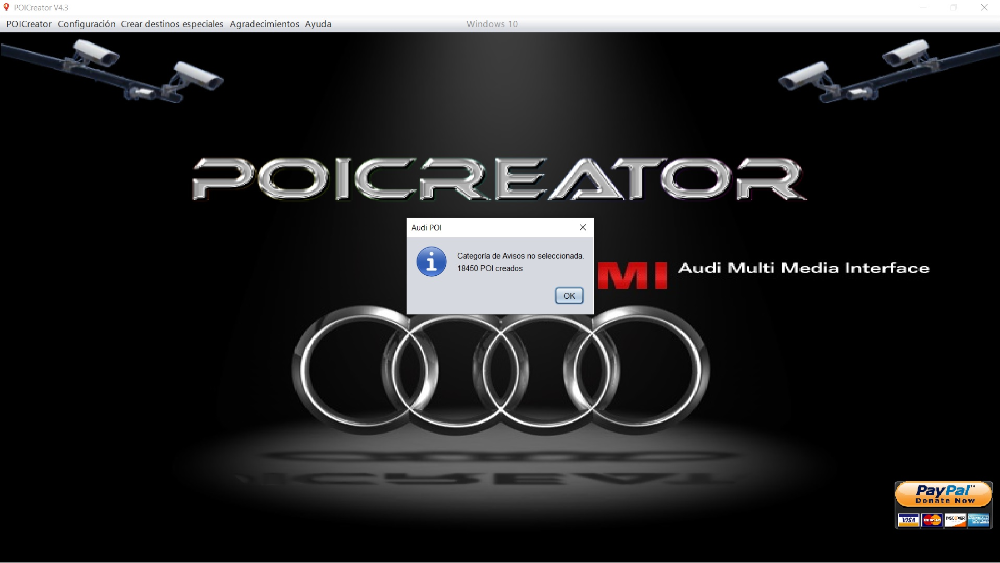Image resolution: width=1000 pixels, height=563 pixels.
Task: Open the Ayuda menu
Action: click(x=318, y=24)
